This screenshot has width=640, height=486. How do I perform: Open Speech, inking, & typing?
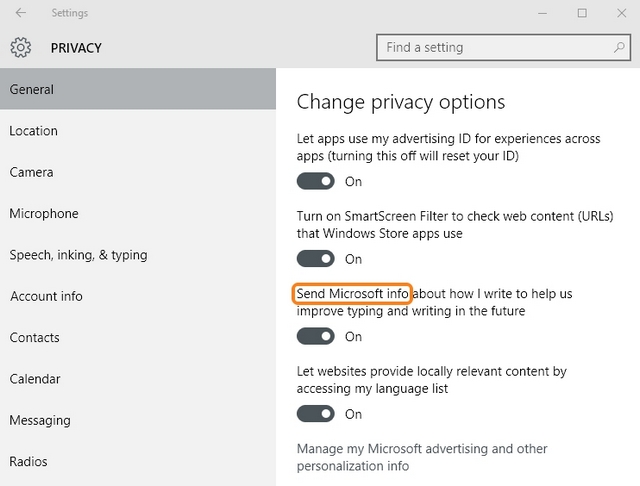click(78, 255)
